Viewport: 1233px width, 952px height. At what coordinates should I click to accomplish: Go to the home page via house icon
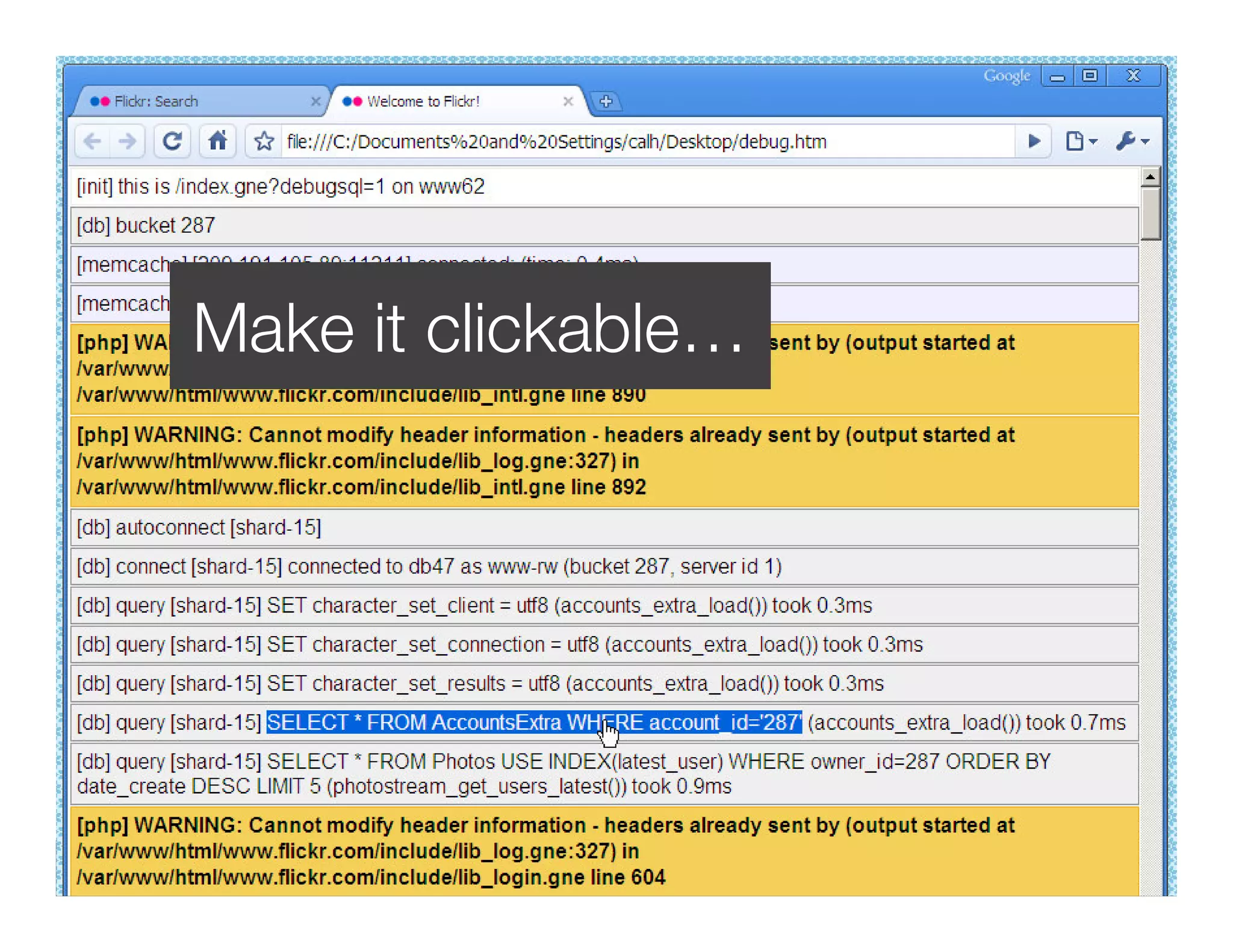pos(217,142)
